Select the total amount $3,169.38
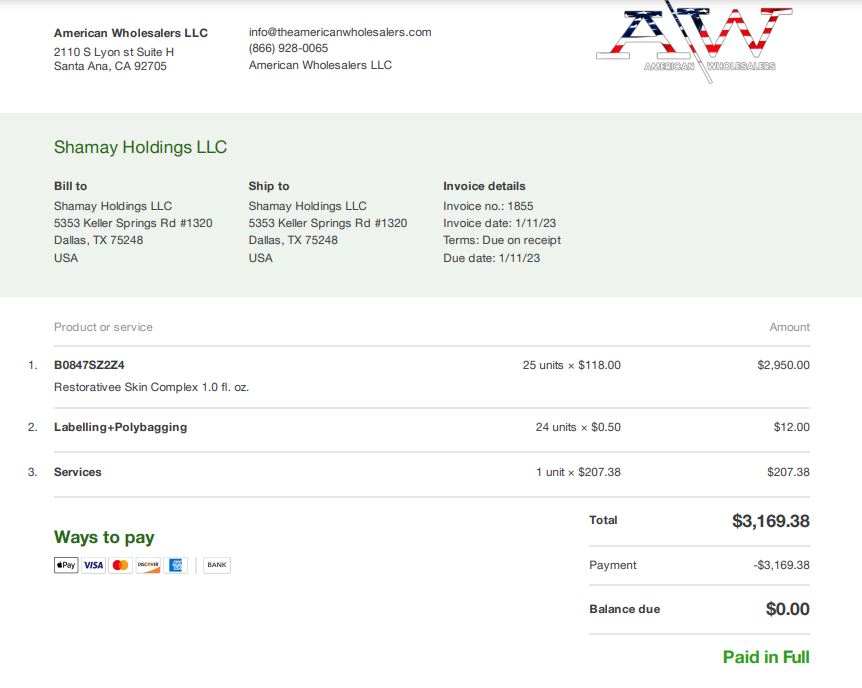Image resolution: width=862 pixels, height=688 pixels. coord(771,521)
